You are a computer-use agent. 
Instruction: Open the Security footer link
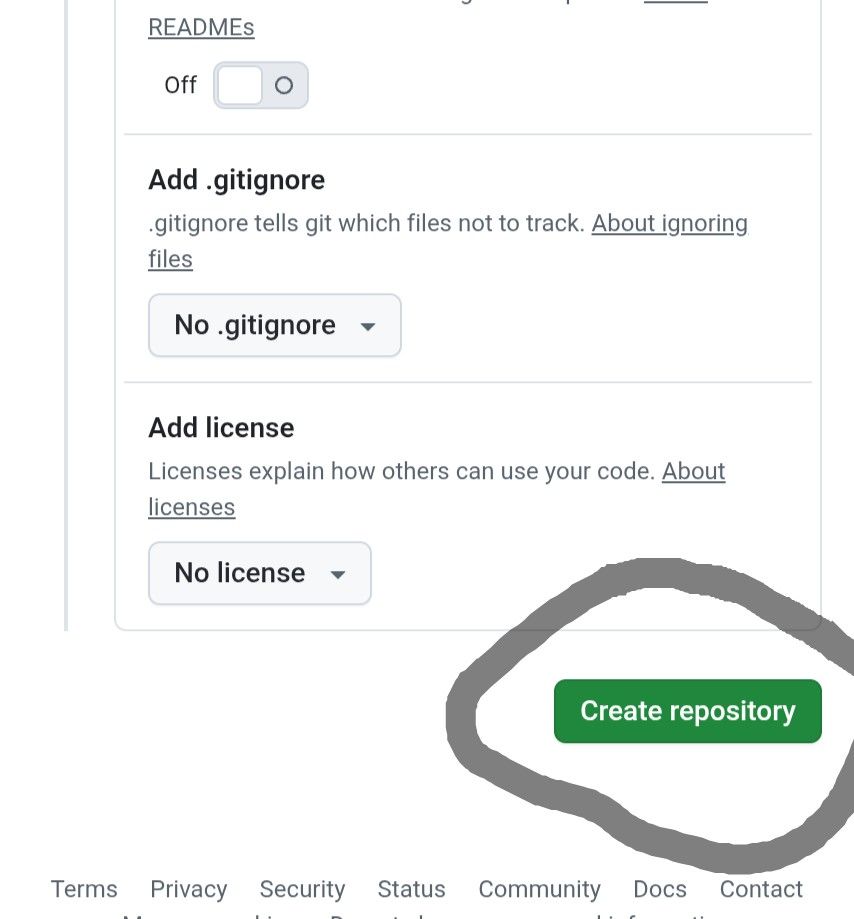302,889
